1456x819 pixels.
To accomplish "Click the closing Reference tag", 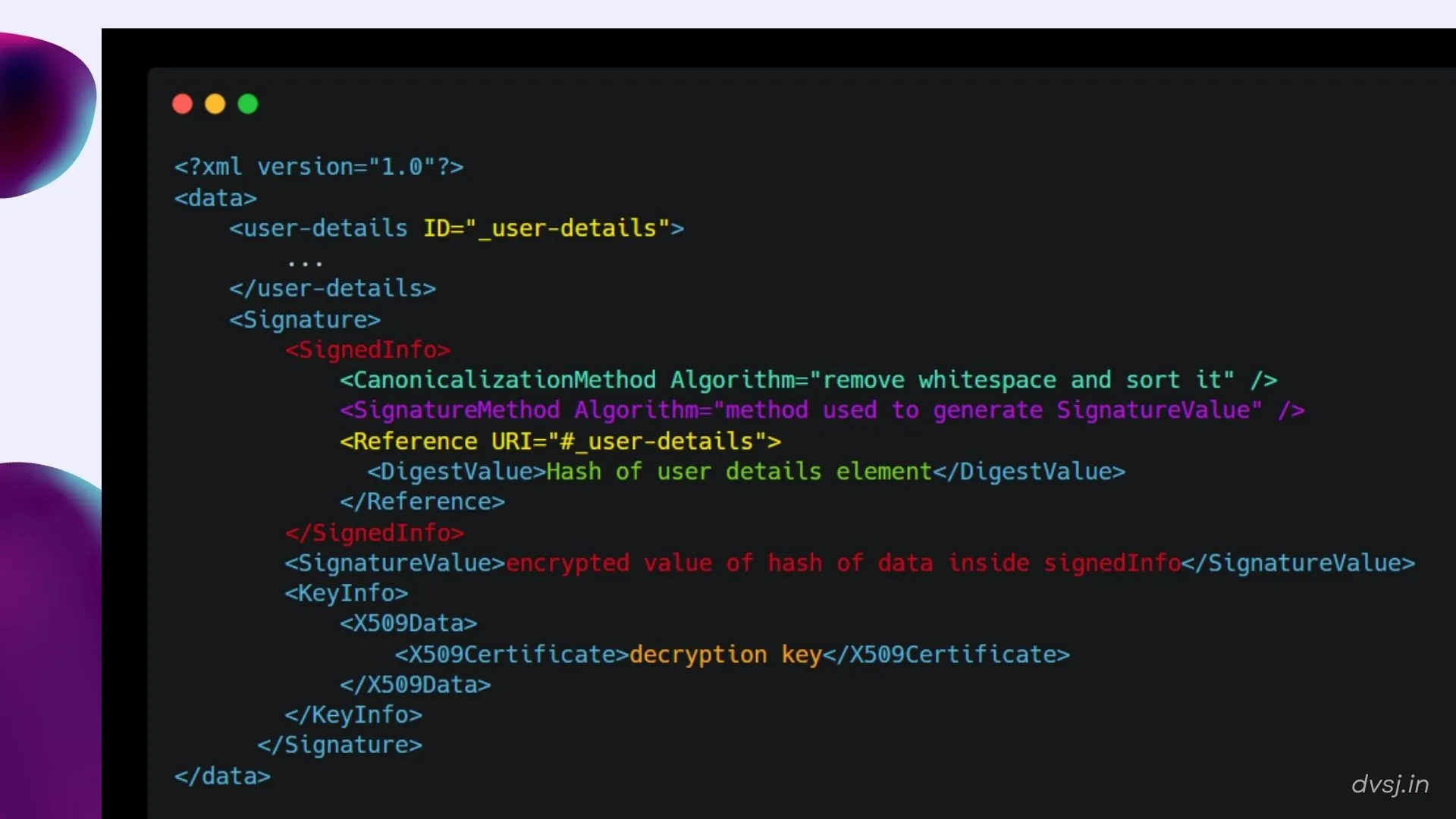I will point(422,501).
